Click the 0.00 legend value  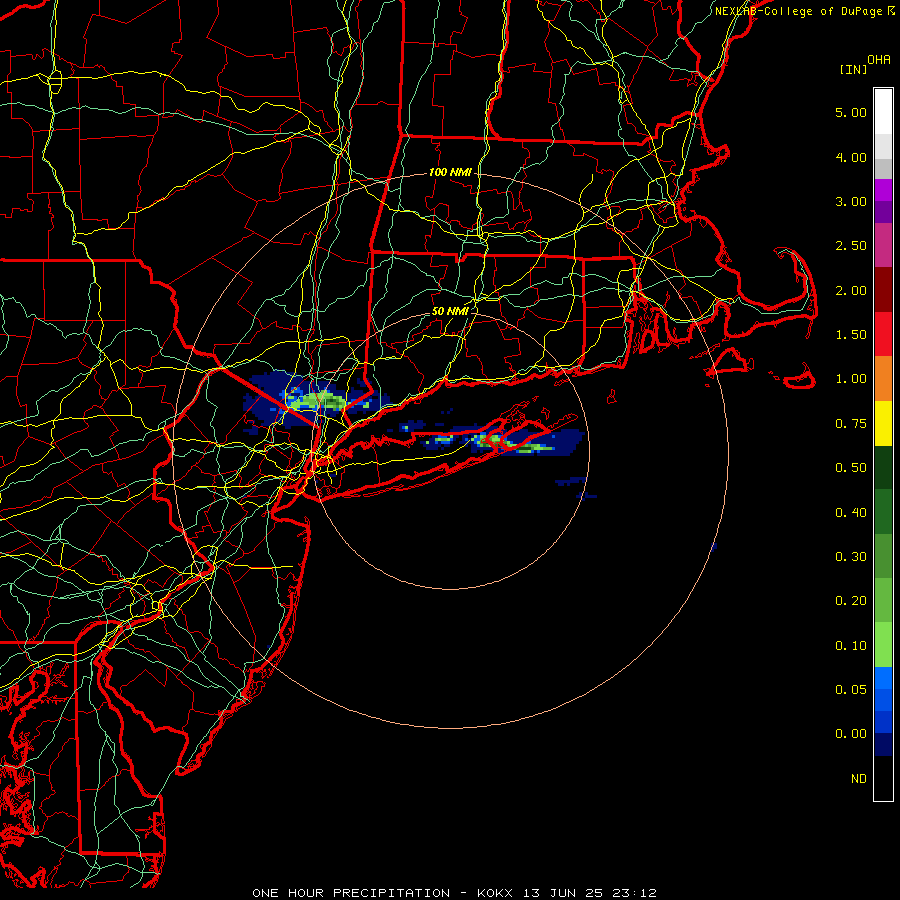[x=851, y=734]
